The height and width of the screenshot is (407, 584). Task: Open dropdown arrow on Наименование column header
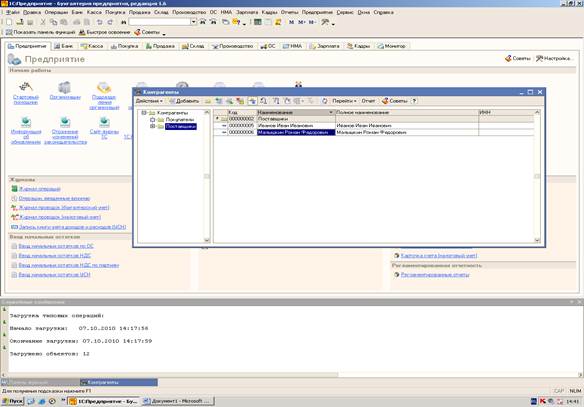(330, 112)
